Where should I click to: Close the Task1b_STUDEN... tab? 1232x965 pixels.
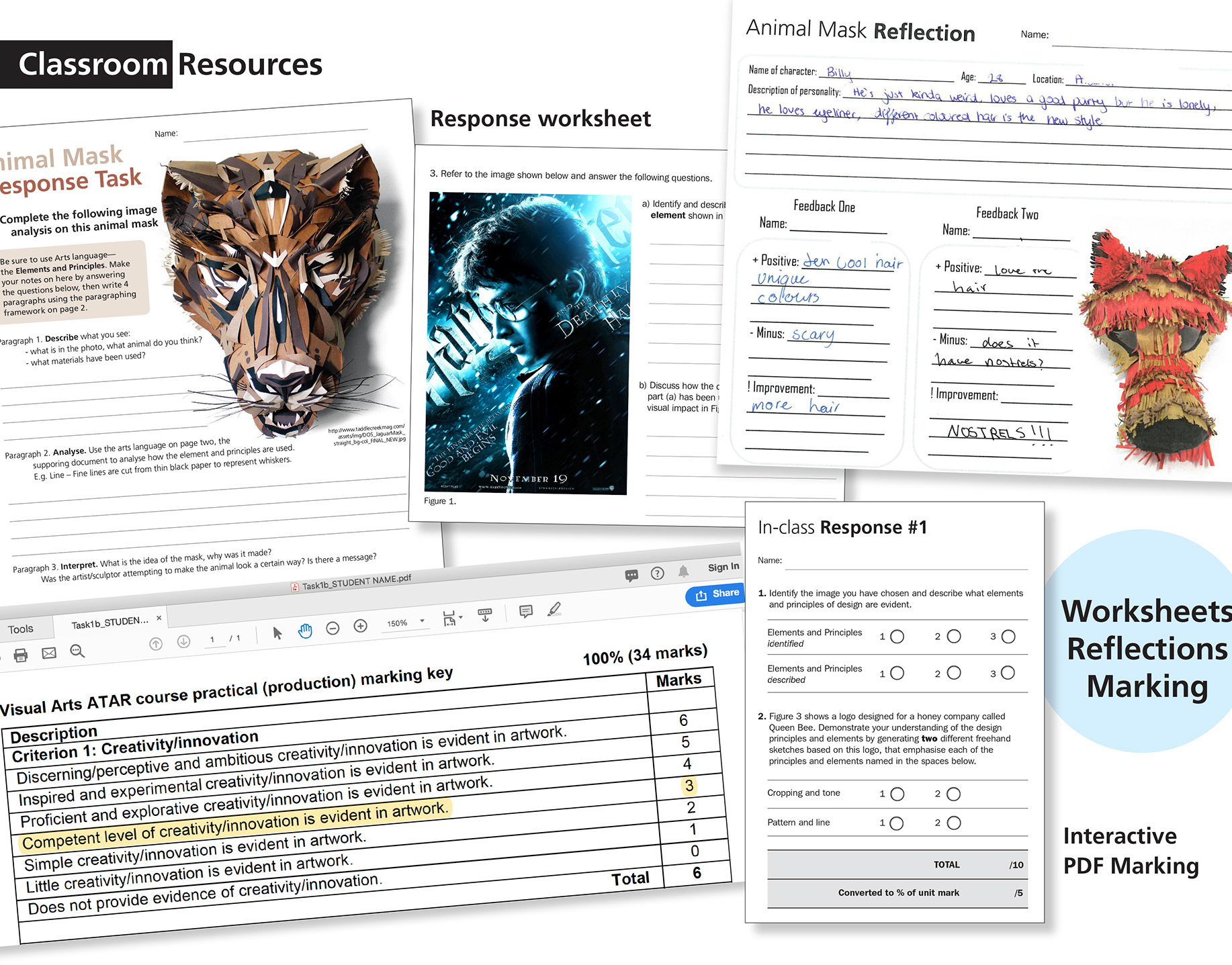coord(159,618)
